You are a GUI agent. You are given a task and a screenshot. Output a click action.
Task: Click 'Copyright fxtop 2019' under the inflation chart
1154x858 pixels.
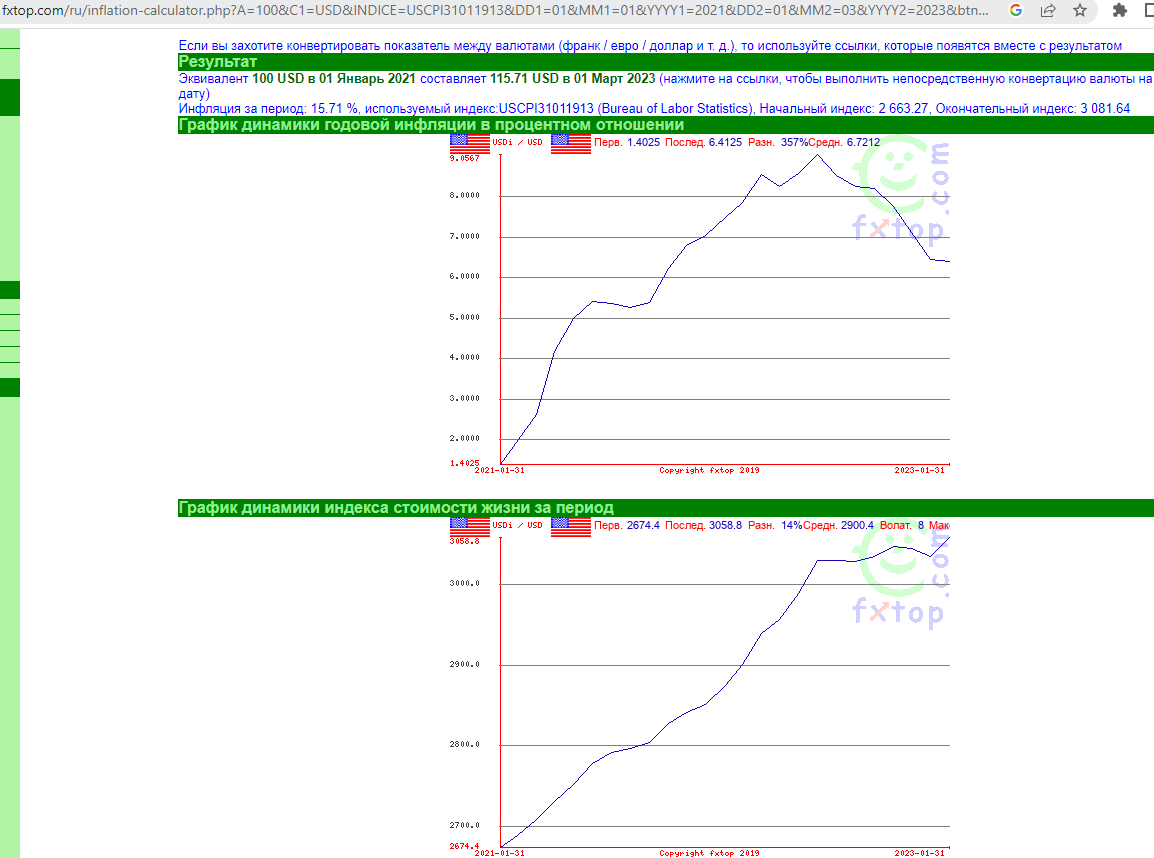709,470
